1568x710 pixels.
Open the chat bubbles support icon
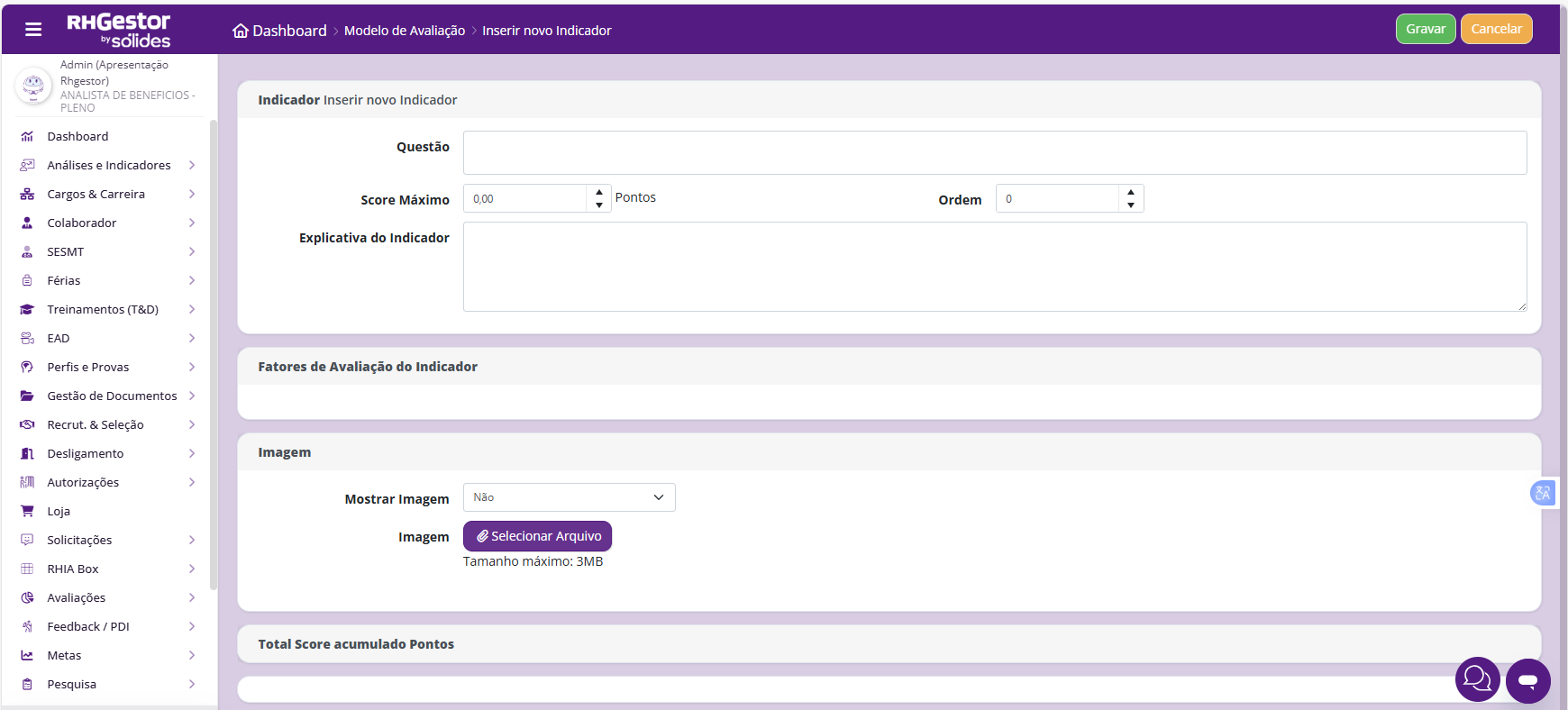[1478, 679]
